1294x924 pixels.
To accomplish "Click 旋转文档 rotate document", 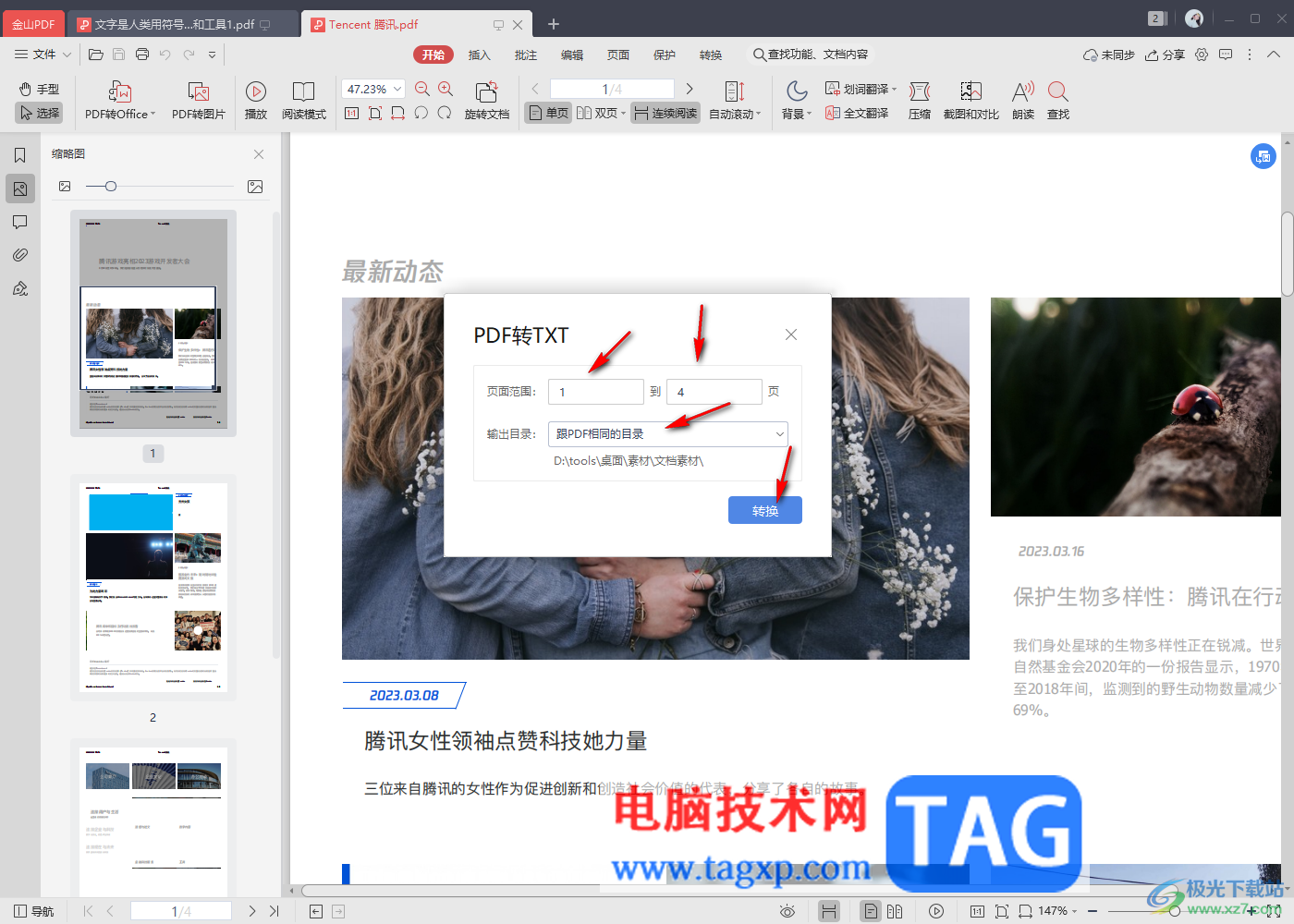I will (x=487, y=100).
